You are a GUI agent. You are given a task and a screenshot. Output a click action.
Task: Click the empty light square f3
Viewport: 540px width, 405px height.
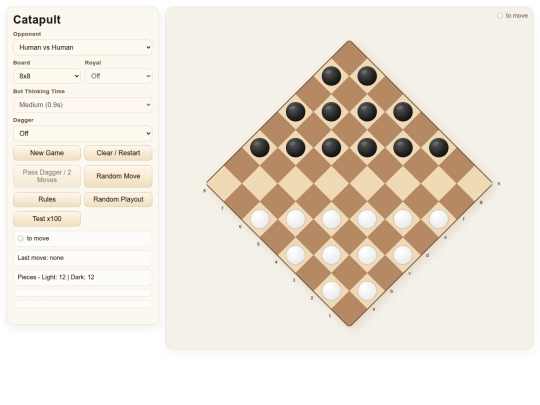click(x=403, y=183)
